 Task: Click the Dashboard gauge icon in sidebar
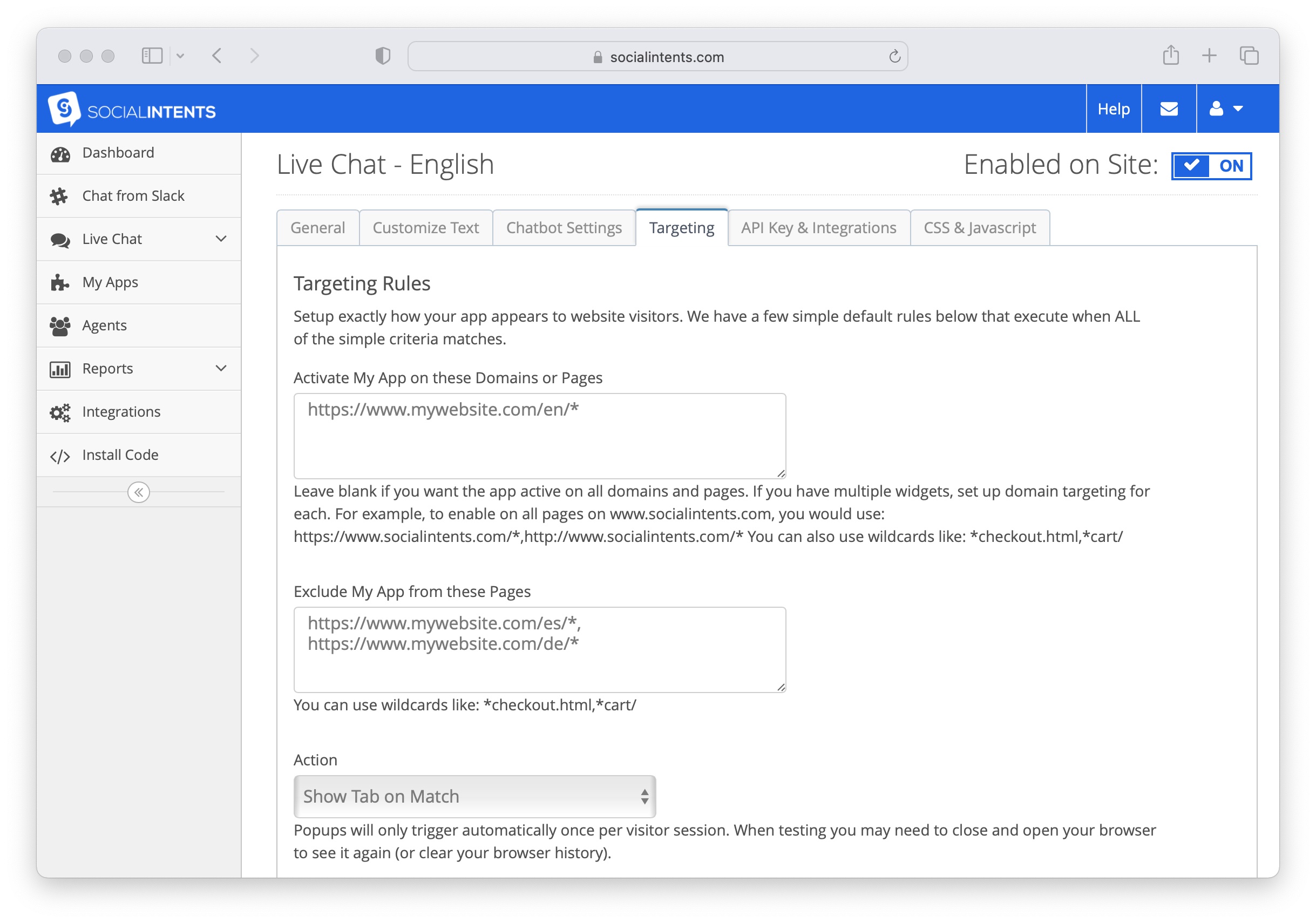coord(60,153)
